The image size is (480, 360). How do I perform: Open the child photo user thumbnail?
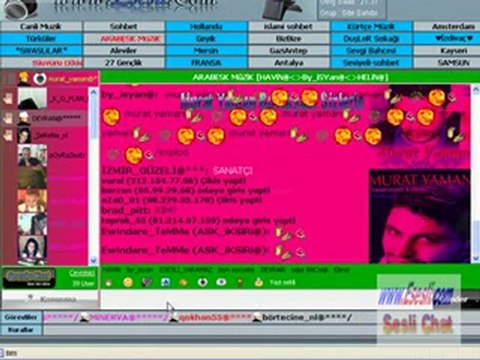(x=32, y=201)
